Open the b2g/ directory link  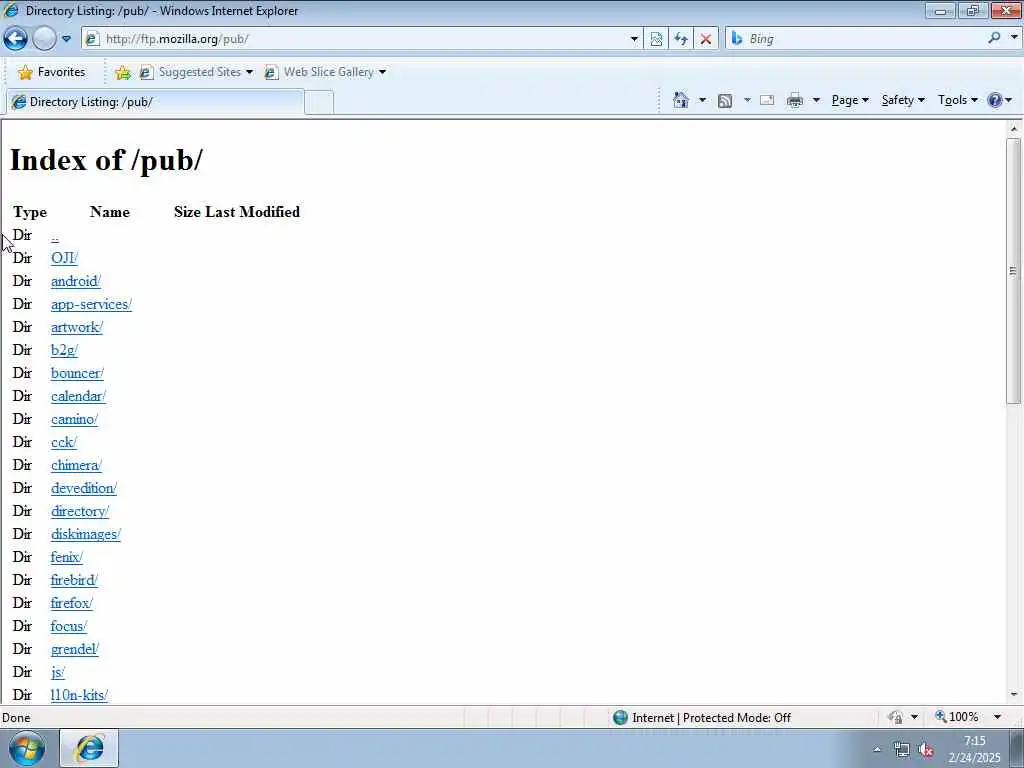tap(64, 350)
